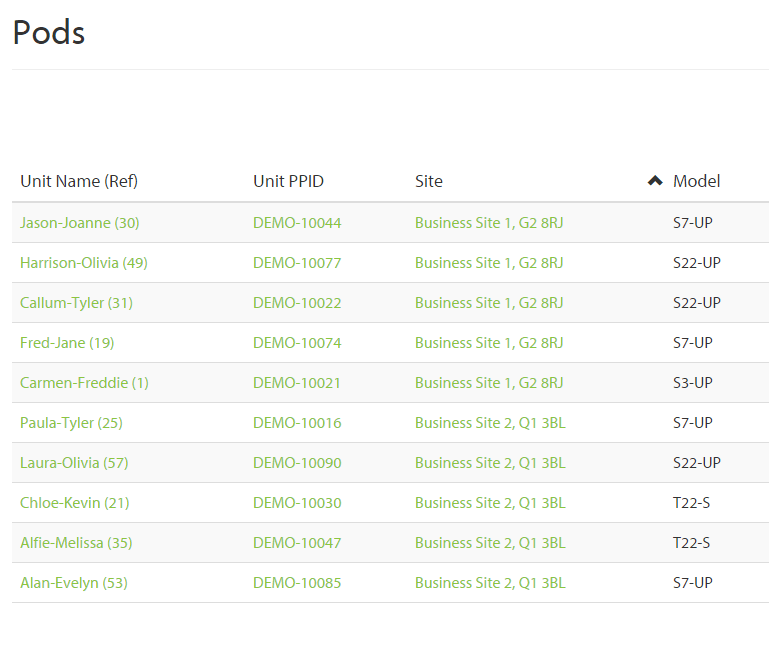Sort by Unit PPID column header

288,182
